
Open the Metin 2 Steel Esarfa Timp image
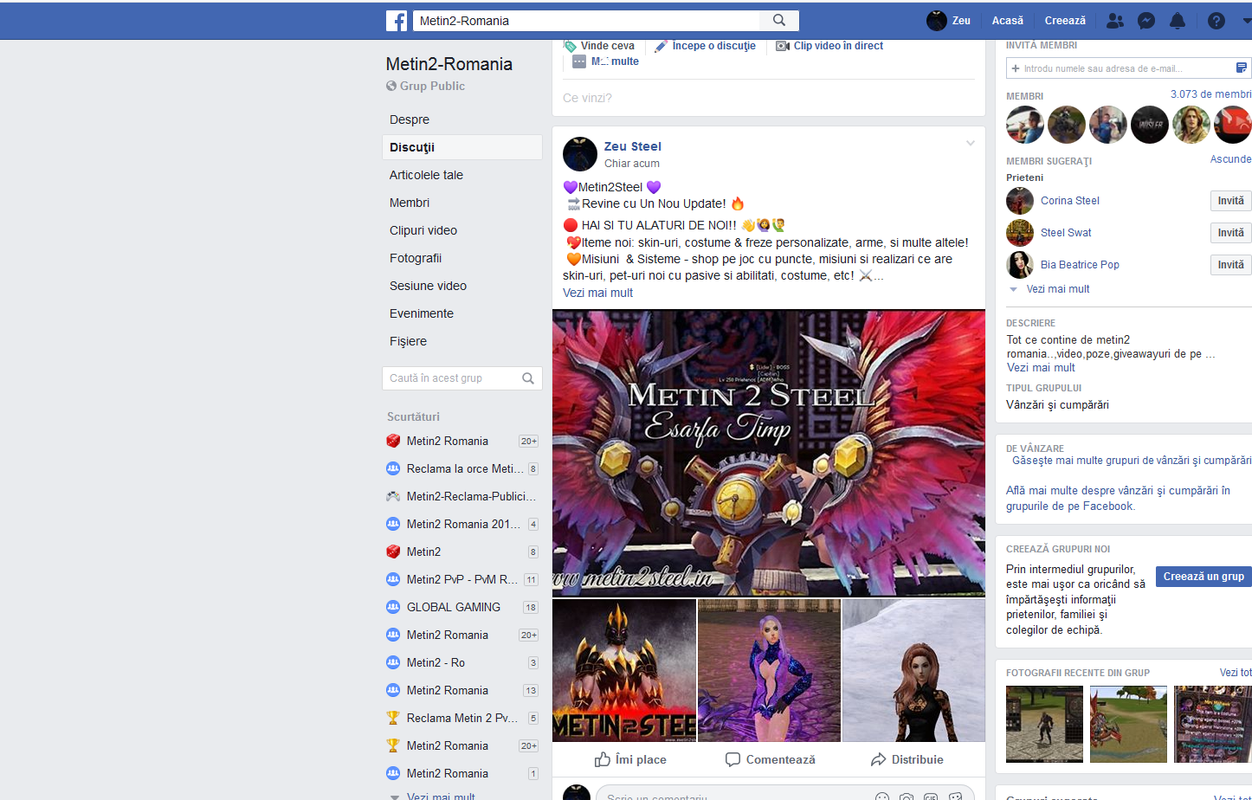point(768,452)
